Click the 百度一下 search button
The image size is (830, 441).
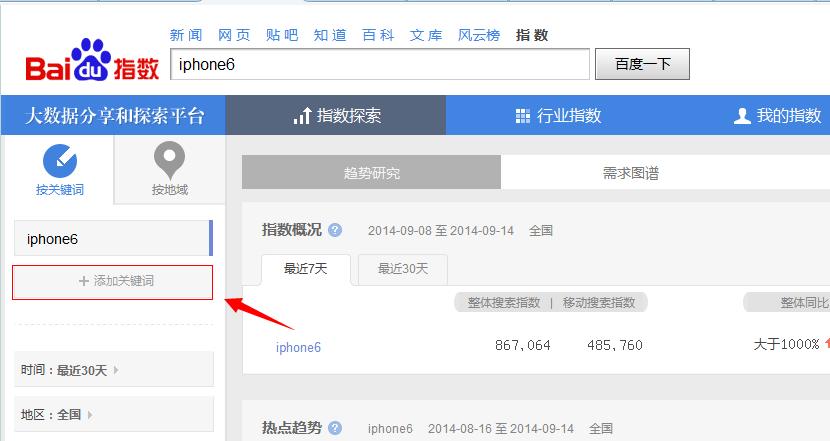click(642, 64)
